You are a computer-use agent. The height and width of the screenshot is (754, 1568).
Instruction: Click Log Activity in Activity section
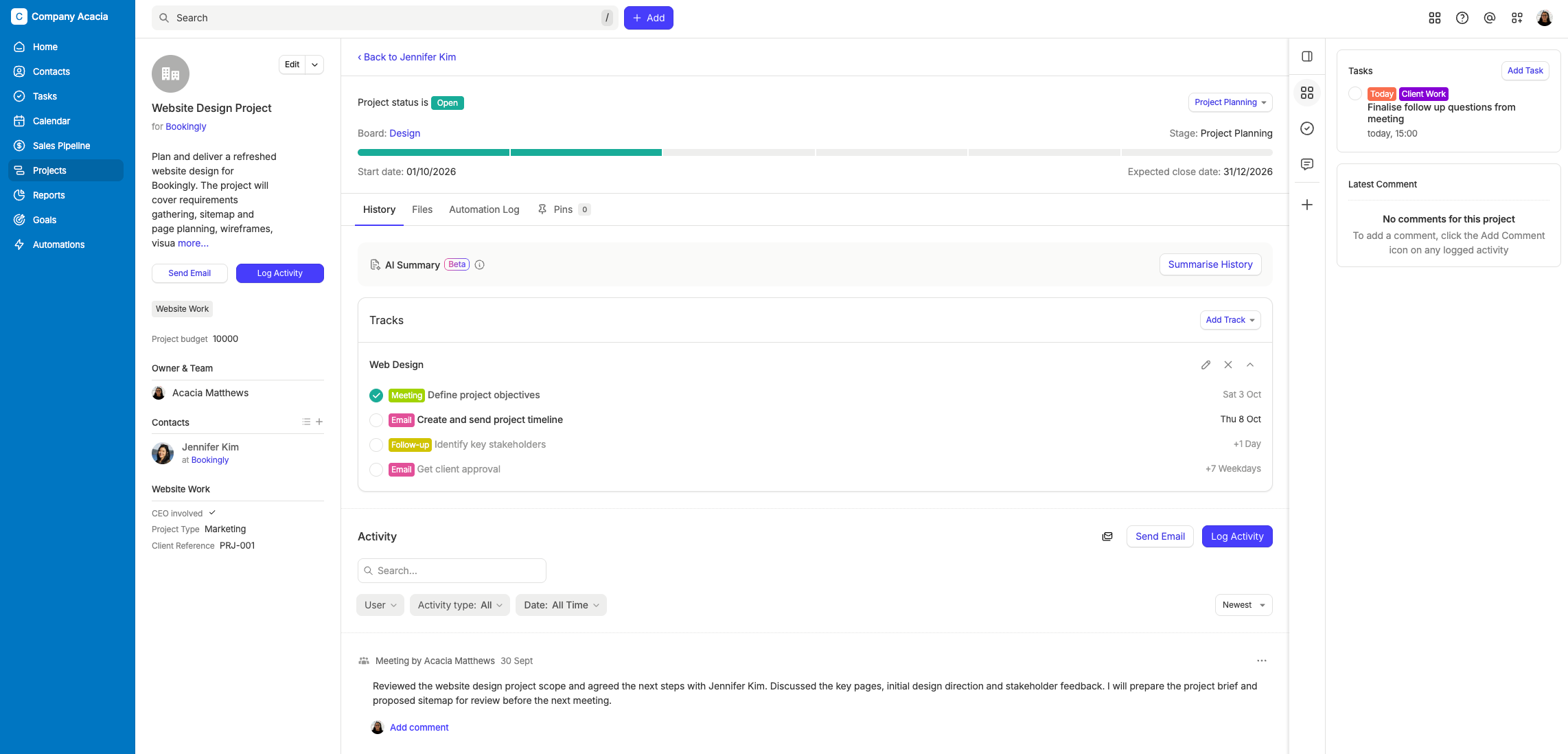coord(1237,536)
